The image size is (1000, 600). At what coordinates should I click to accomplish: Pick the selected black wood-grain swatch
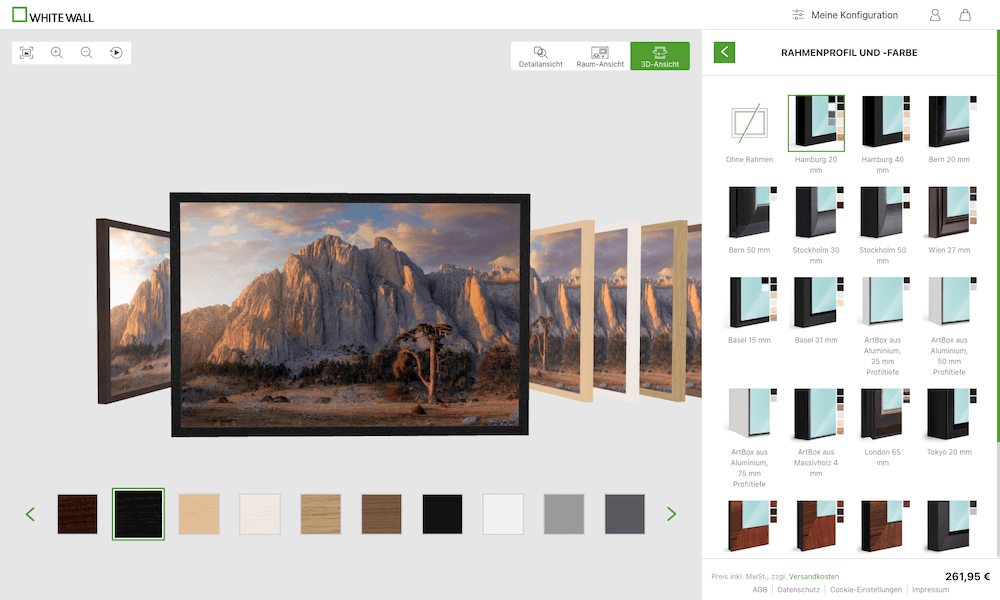[138, 514]
